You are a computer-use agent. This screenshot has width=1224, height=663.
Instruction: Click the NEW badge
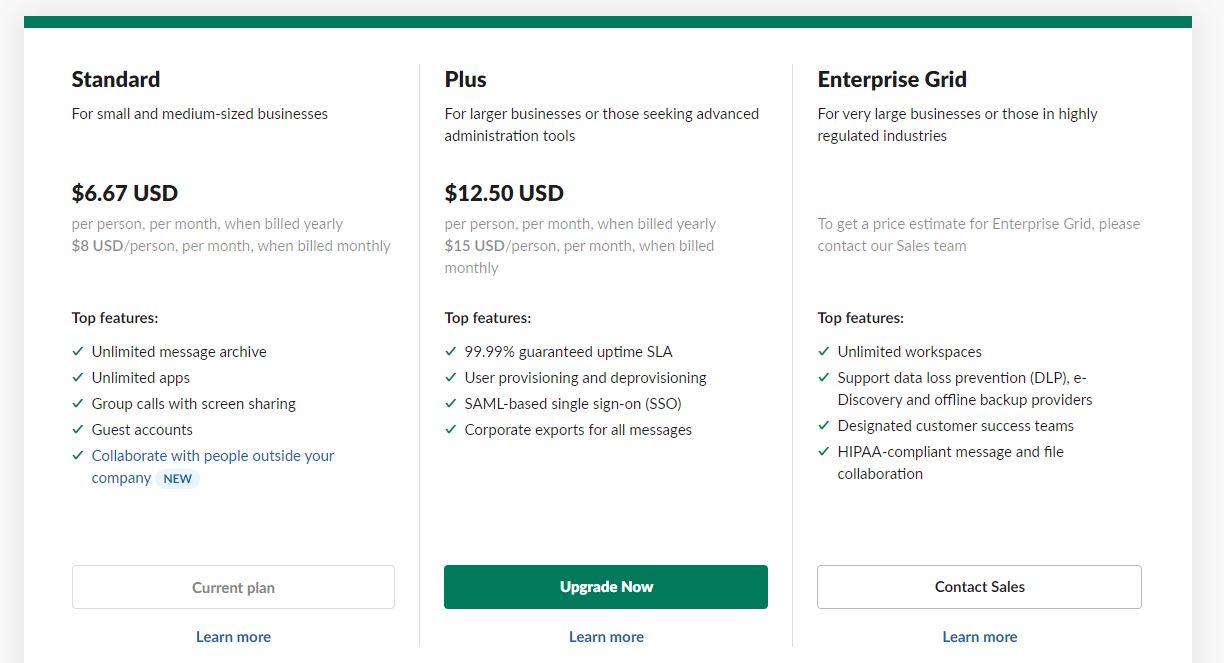178,479
